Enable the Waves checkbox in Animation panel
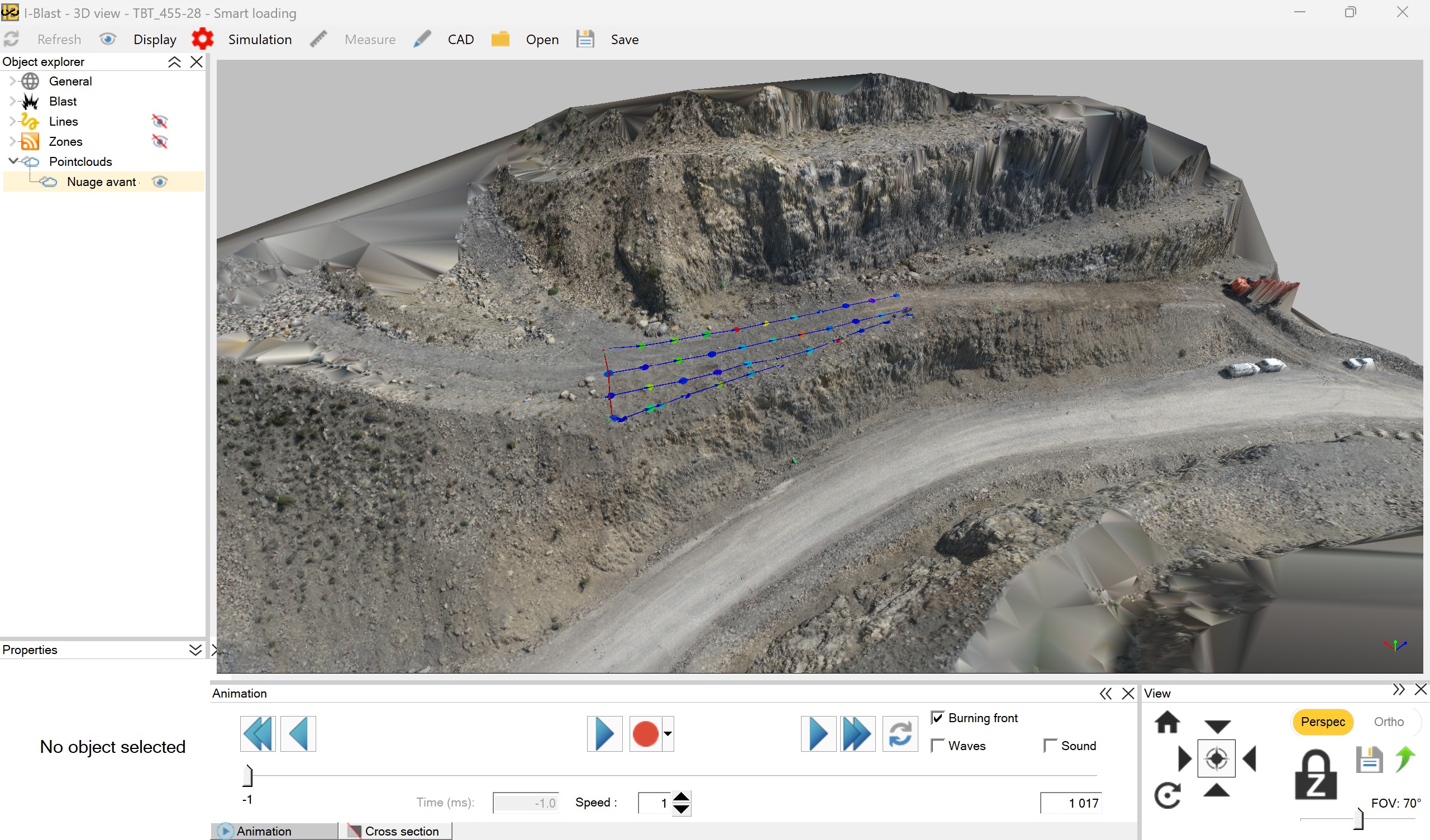This screenshot has height=840, width=1430. tap(937, 745)
